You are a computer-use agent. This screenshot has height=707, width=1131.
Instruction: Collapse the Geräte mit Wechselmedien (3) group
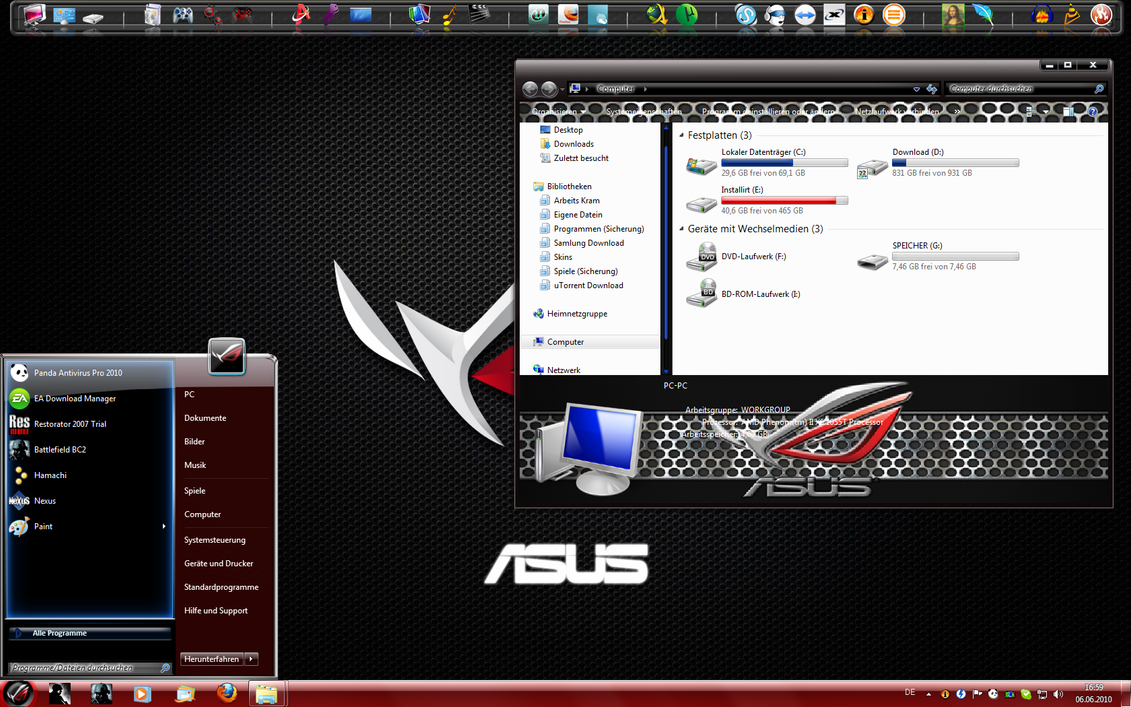pyautogui.click(x=682, y=229)
